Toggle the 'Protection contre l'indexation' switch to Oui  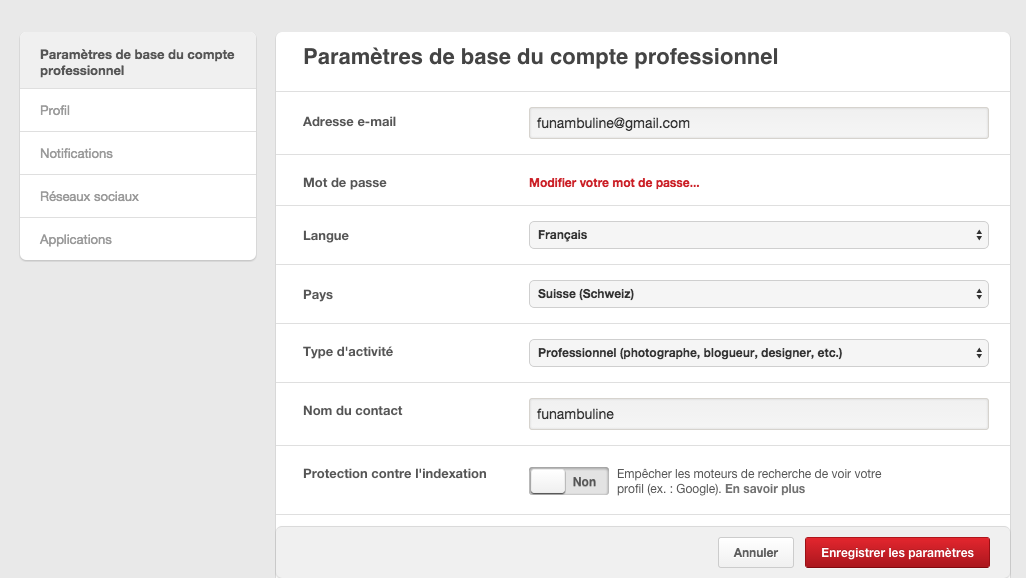(568, 481)
